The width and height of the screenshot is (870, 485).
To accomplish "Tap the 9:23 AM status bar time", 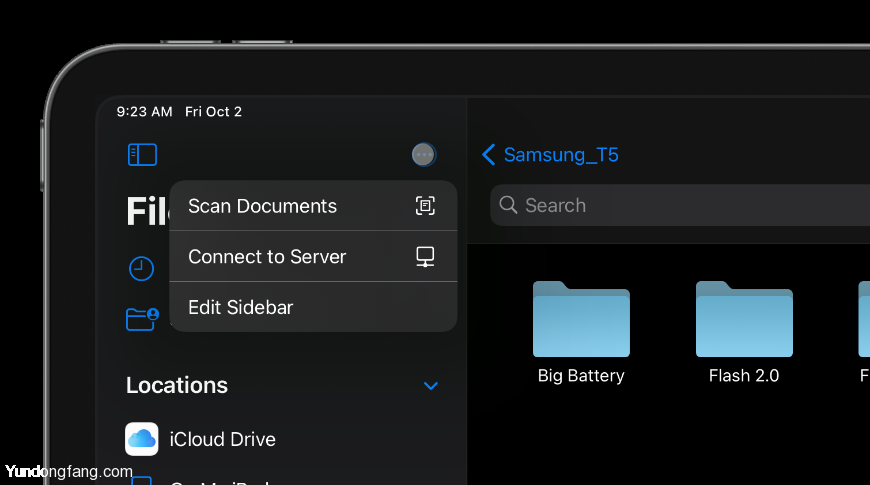I will (144, 112).
